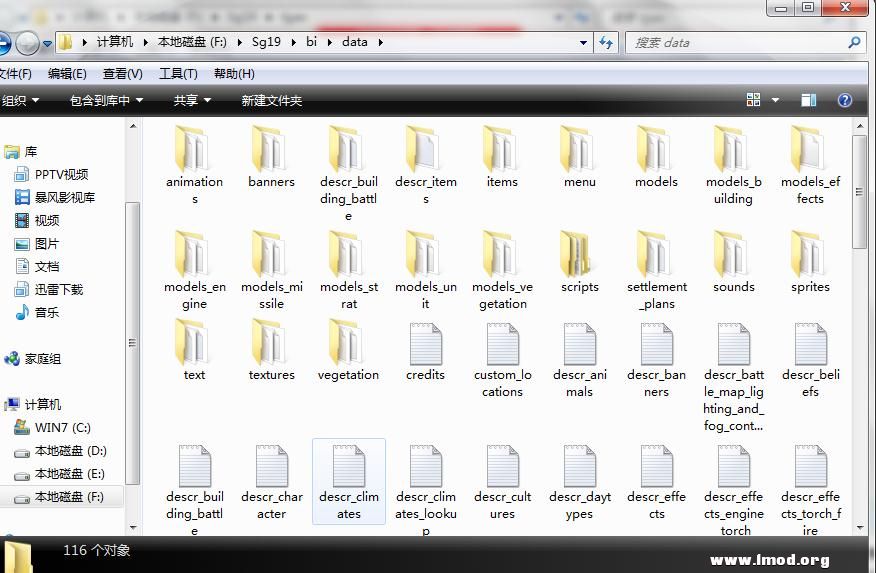Screen dimensions: 876x573
Task: Select the models_engine folder
Action: (x=194, y=270)
